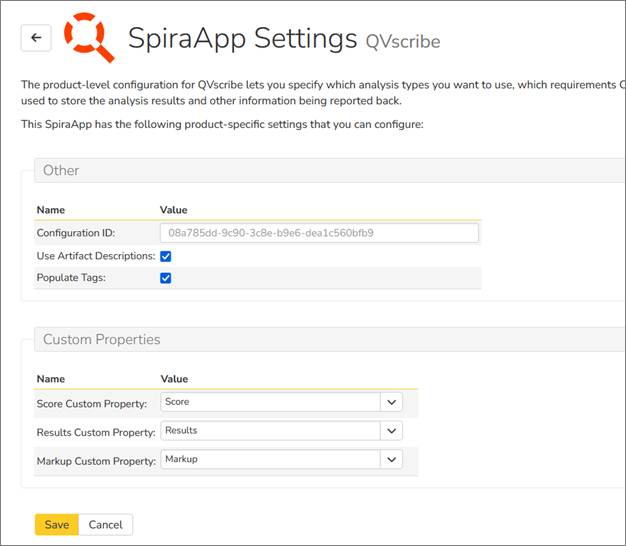Click the QVscribe magnifier logo

coord(89,37)
